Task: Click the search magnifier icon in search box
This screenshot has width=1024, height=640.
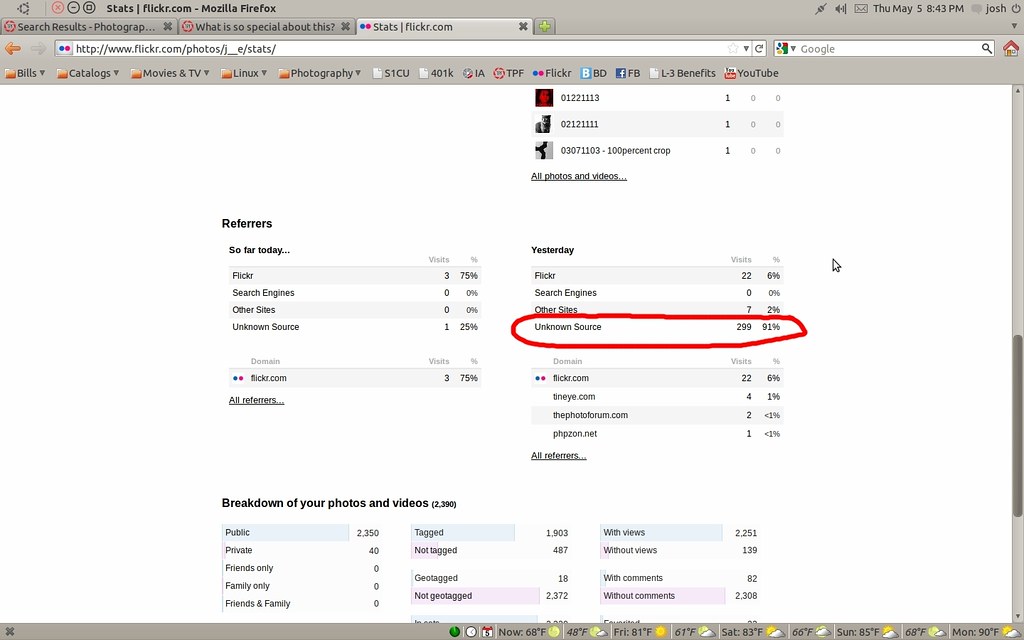Action: 987,48
